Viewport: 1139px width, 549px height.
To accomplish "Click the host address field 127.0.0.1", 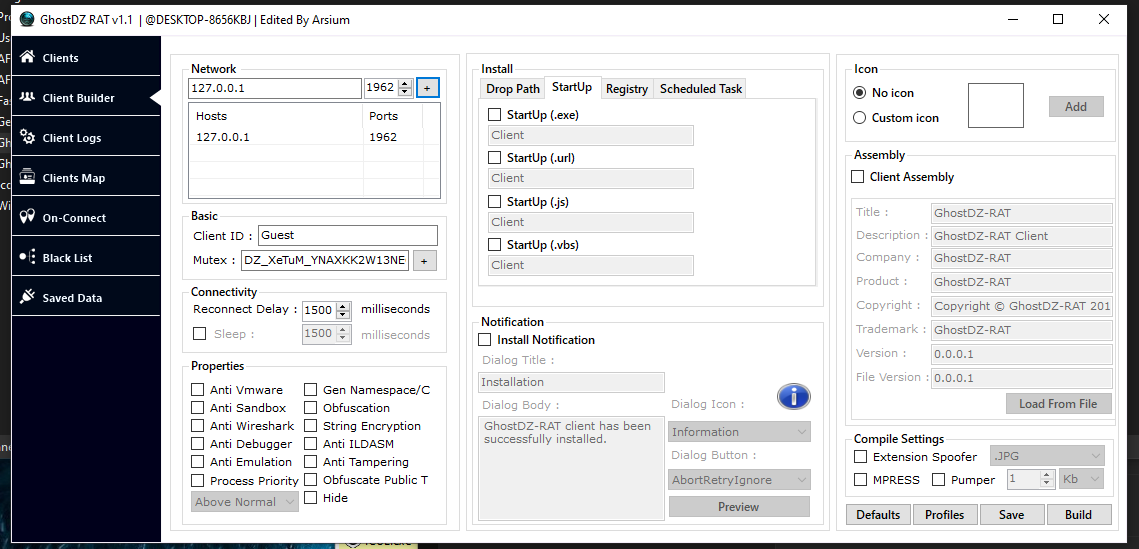I will tap(275, 88).
